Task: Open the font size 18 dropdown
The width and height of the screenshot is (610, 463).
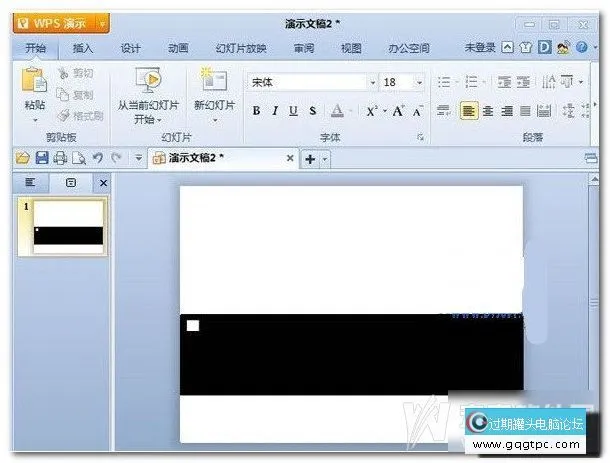Action: click(419, 82)
